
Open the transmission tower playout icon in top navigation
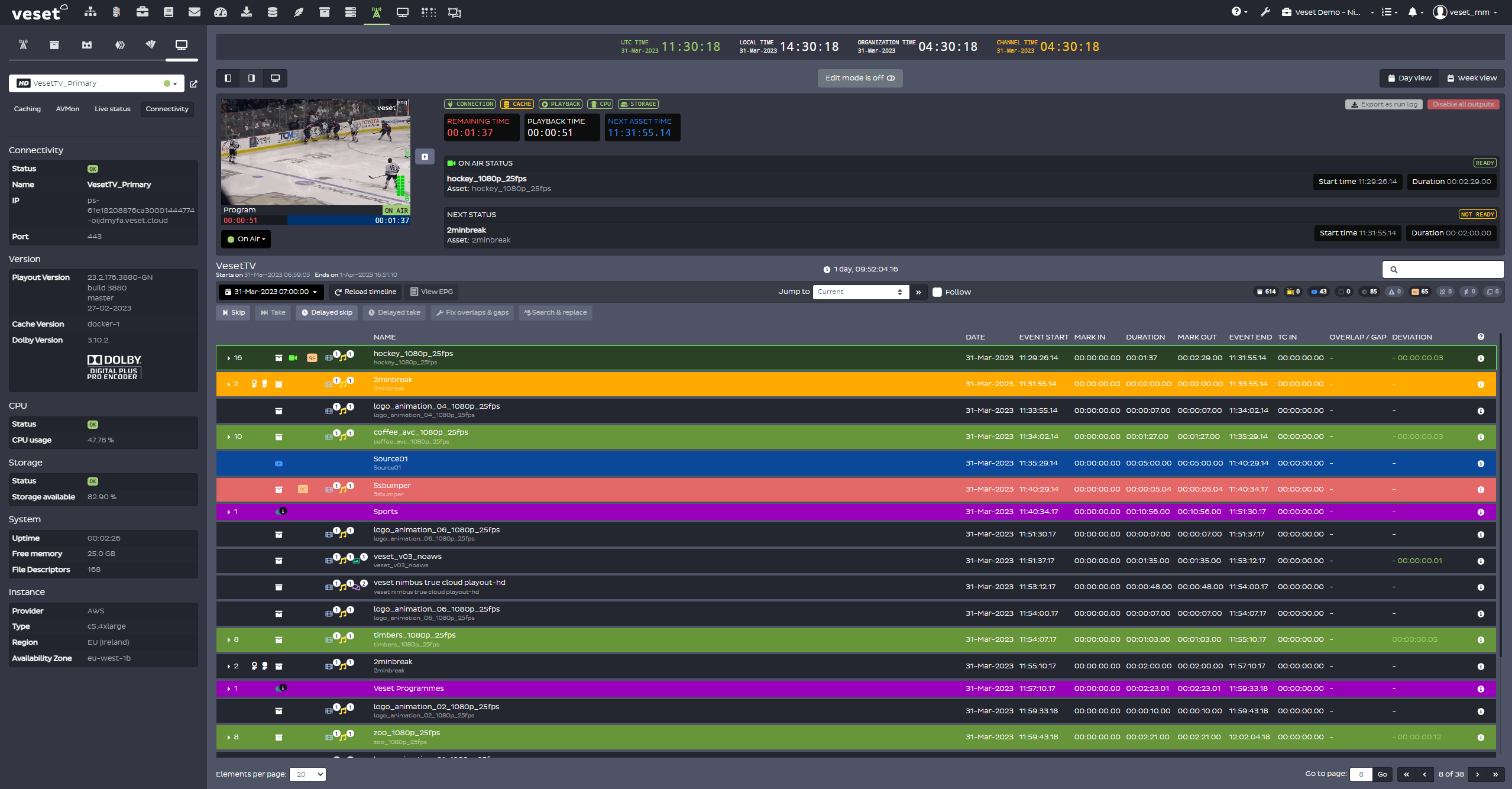(x=376, y=12)
